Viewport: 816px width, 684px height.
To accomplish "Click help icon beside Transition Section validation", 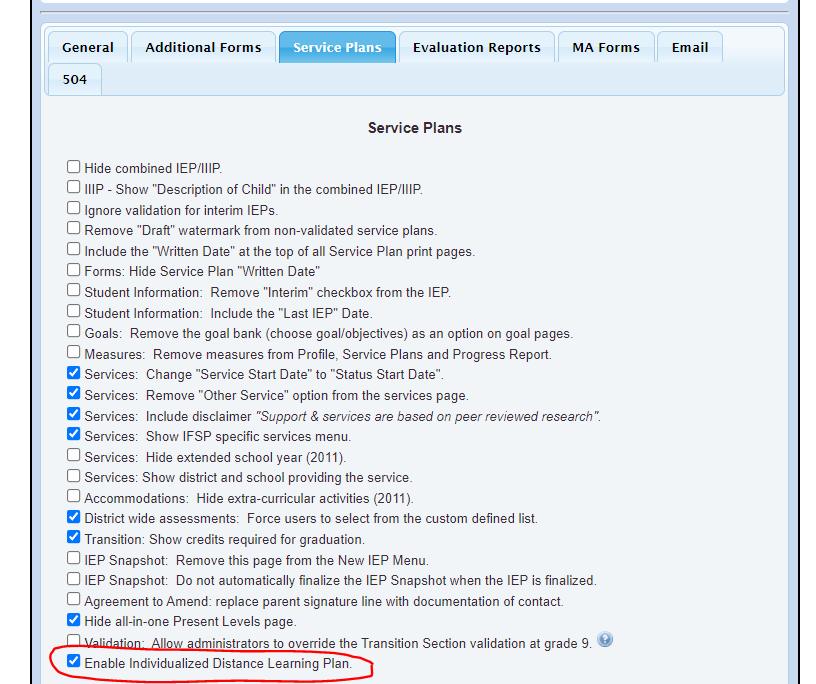I will pyautogui.click(x=605, y=639).
